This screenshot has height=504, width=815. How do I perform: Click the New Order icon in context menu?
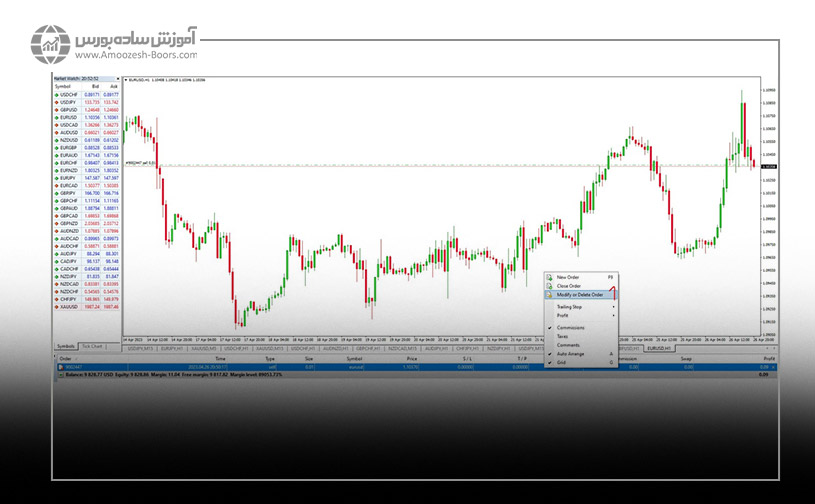point(548,276)
